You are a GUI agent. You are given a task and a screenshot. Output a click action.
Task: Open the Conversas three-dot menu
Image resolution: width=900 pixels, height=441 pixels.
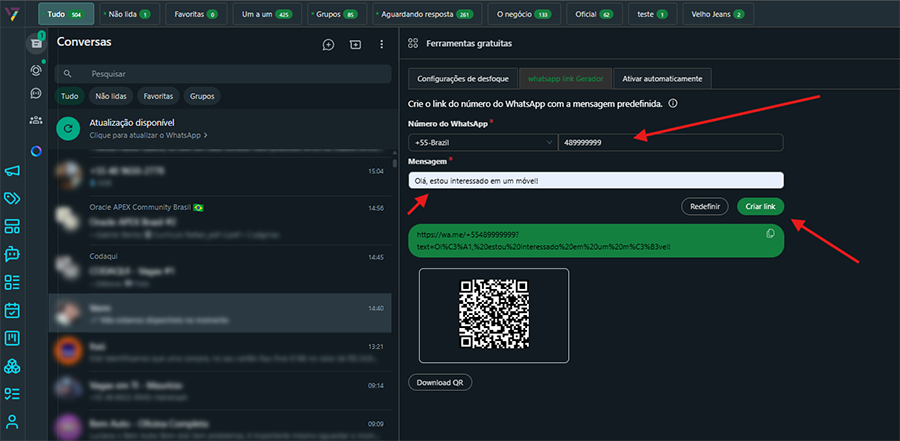click(x=381, y=45)
